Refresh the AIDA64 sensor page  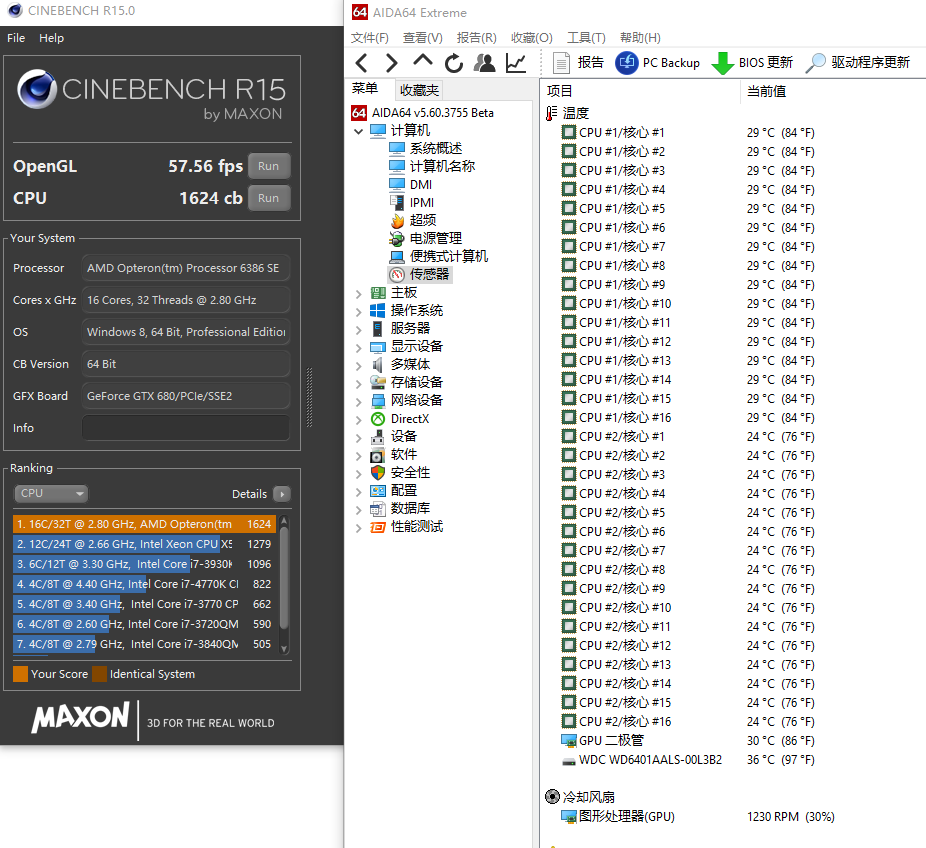(x=454, y=63)
